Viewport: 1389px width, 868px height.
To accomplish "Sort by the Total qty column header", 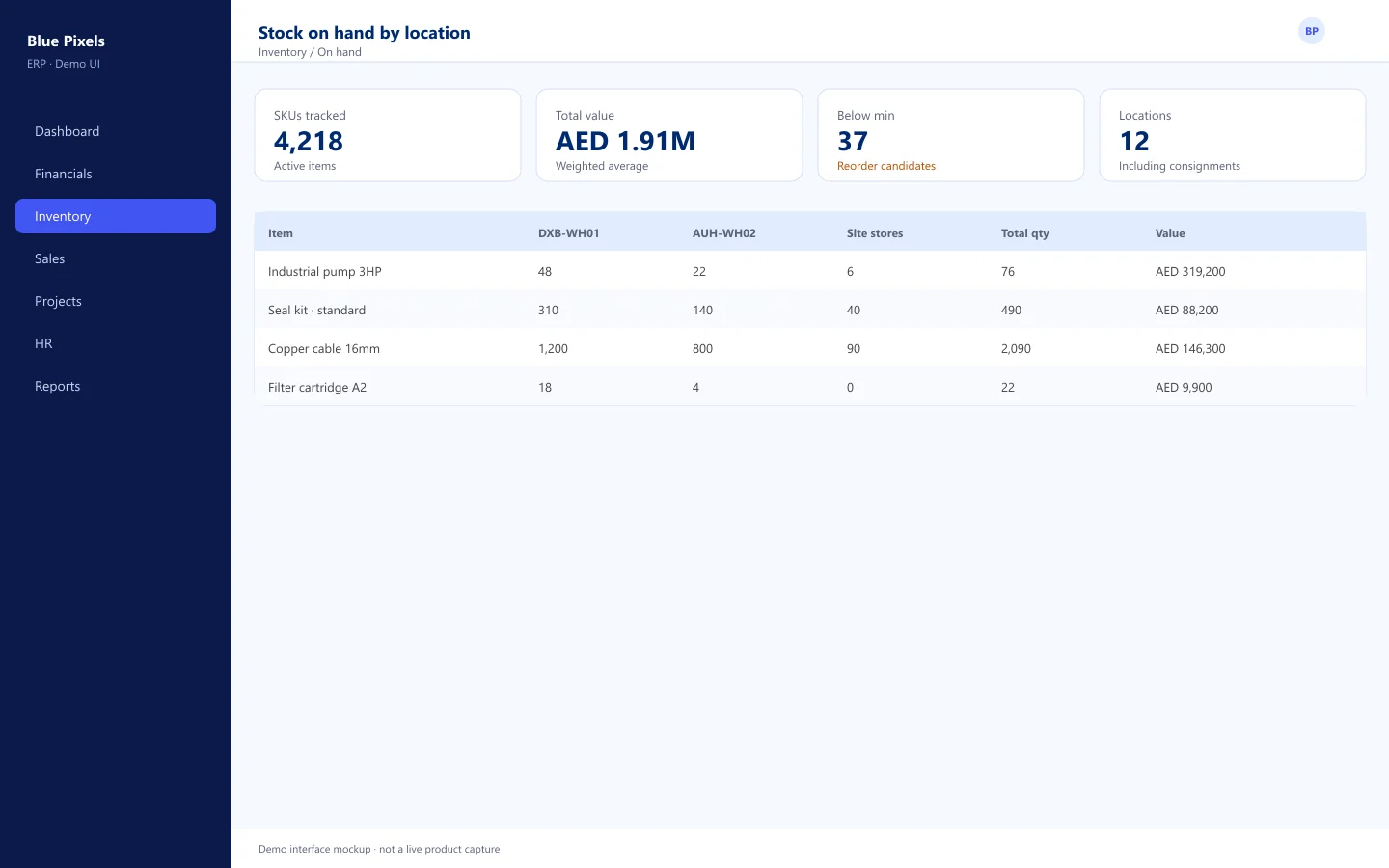I will coord(1025,233).
